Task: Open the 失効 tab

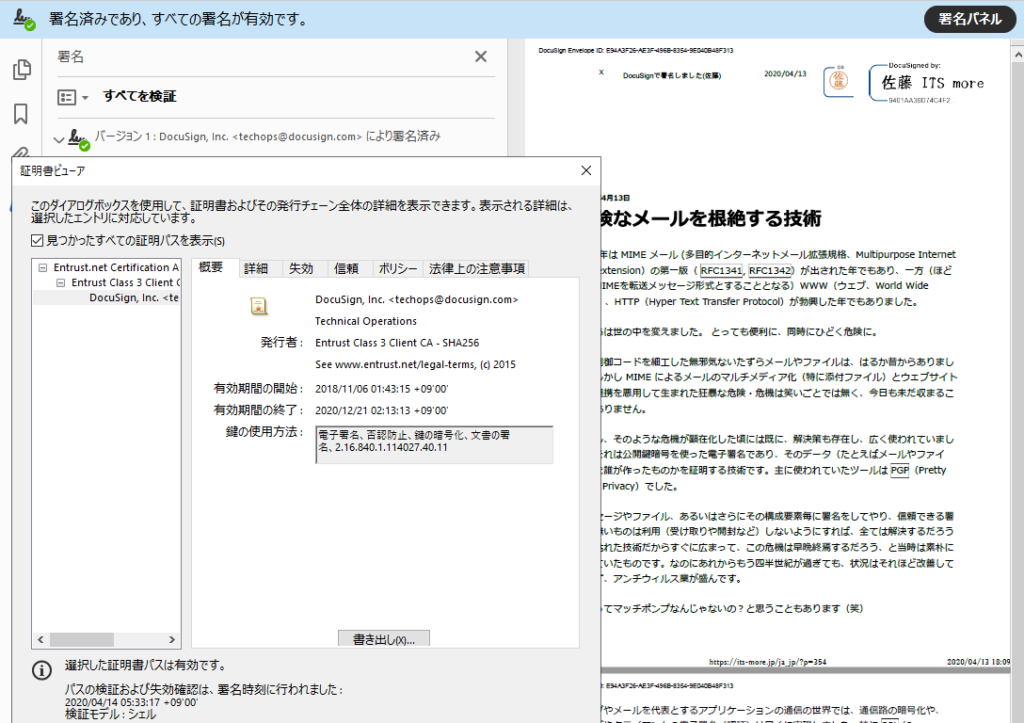Action: (x=301, y=268)
